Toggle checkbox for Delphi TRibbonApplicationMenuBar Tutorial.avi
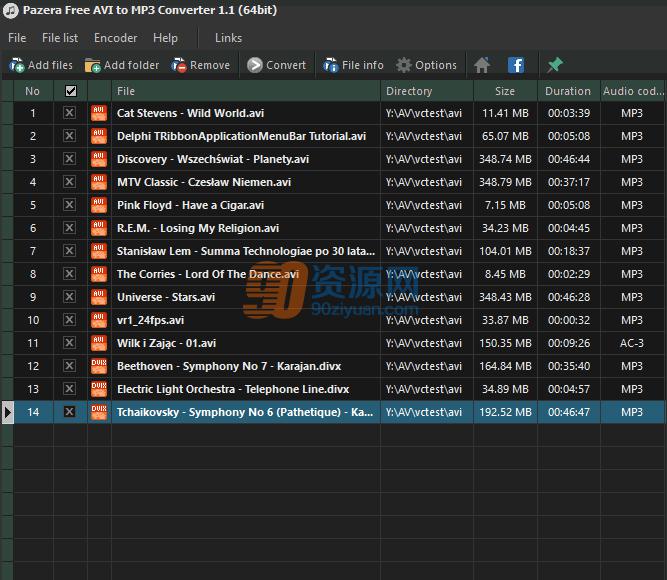The height and width of the screenshot is (580, 667). coord(69,136)
